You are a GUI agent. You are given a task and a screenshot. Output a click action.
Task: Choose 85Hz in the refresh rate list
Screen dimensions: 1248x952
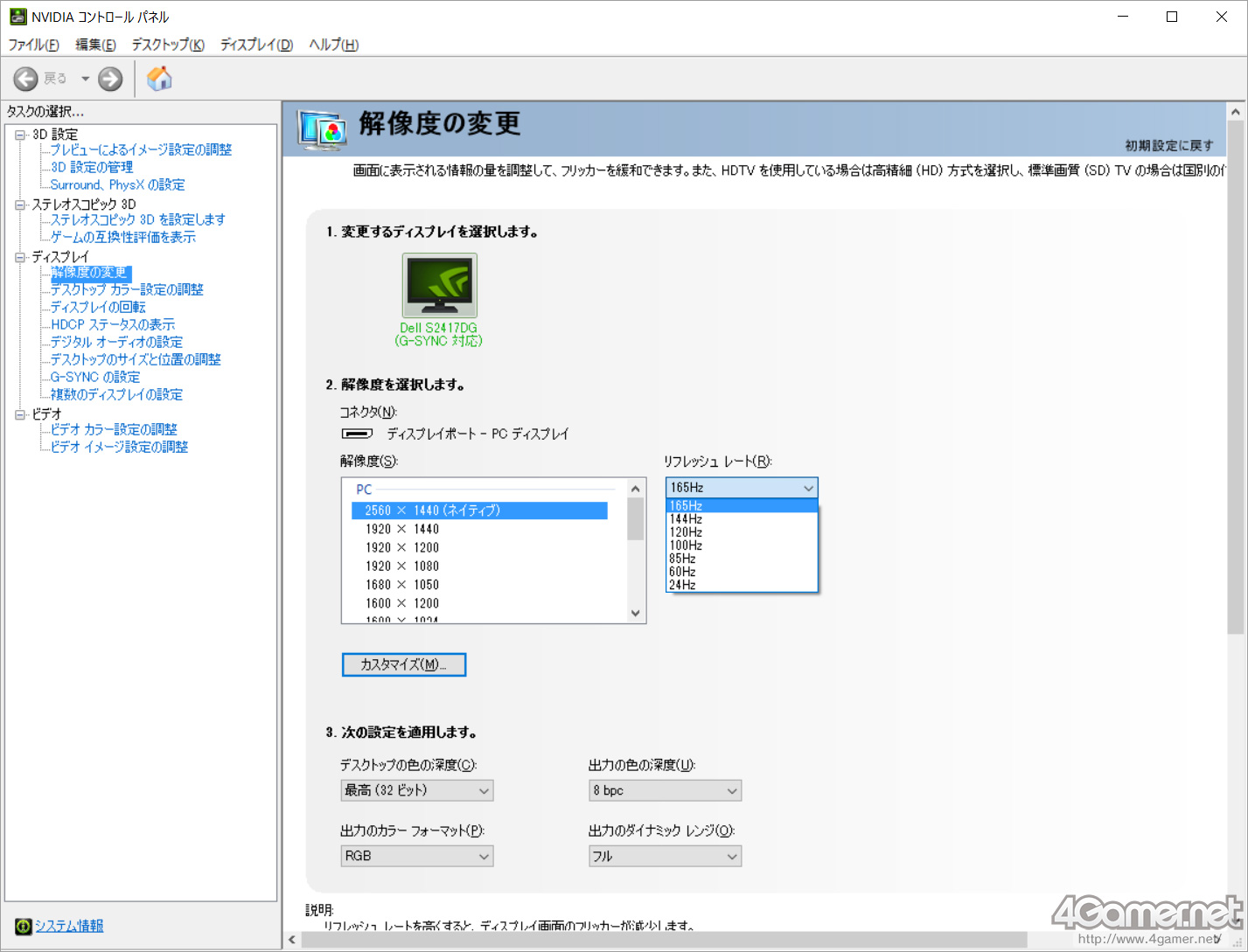pos(742,559)
